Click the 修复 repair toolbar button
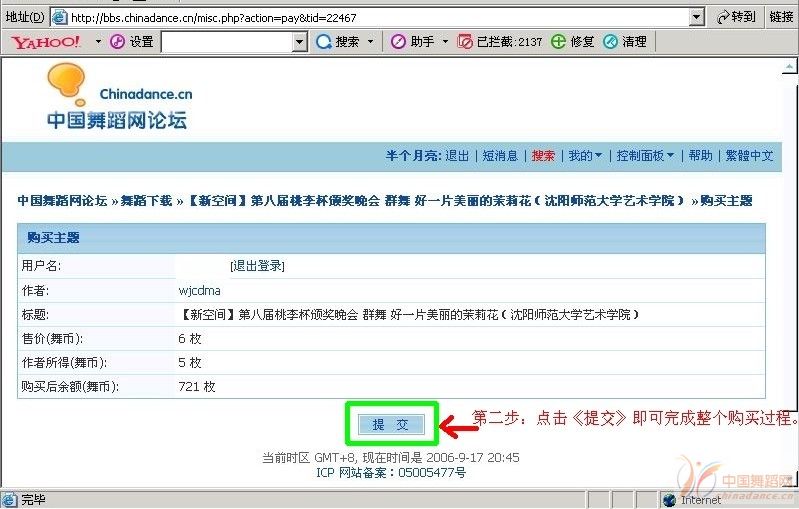The width and height of the screenshot is (799, 509). point(573,41)
